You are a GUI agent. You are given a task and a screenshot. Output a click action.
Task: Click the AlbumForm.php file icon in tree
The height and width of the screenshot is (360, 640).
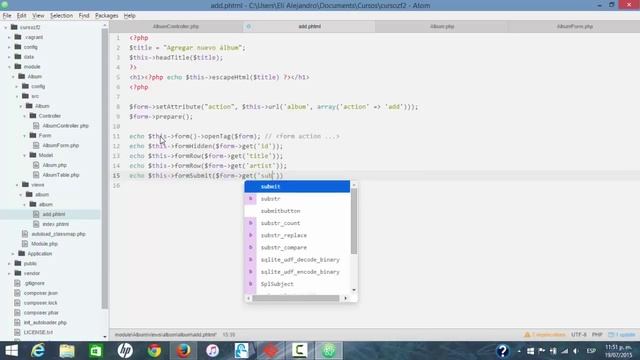click(36, 145)
